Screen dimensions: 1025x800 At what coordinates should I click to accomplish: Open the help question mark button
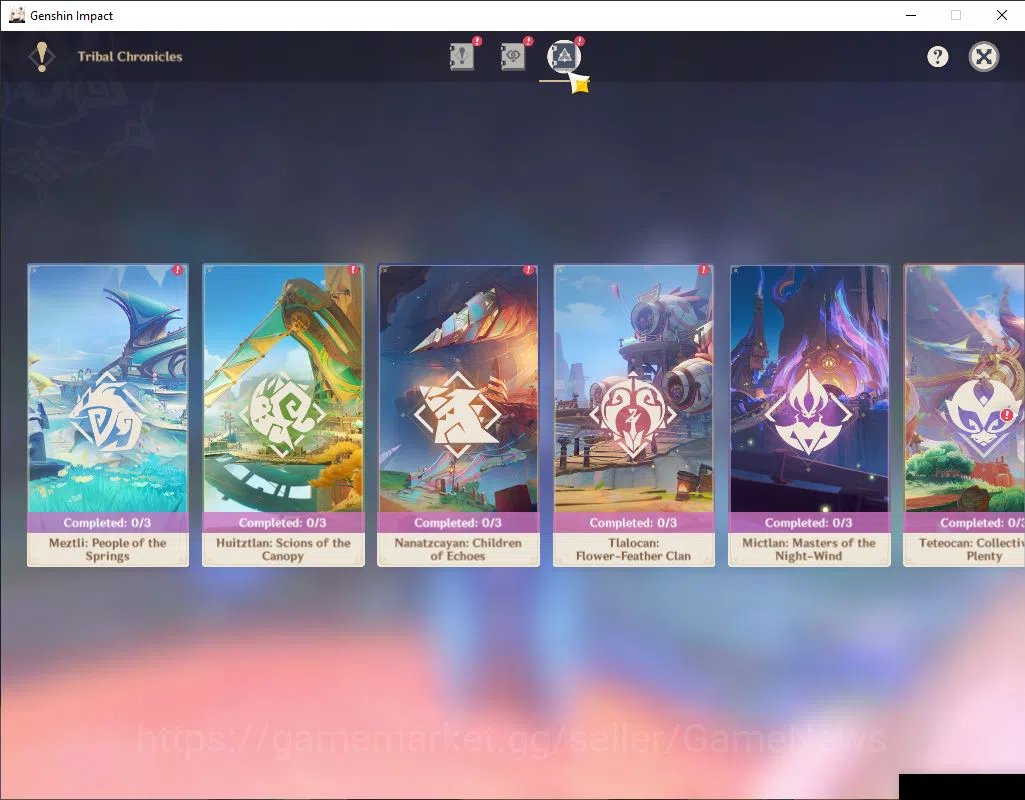click(x=937, y=57)
